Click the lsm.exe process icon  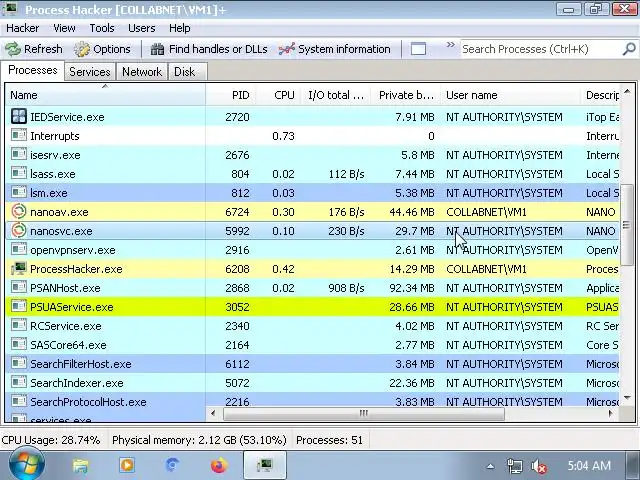19,192
